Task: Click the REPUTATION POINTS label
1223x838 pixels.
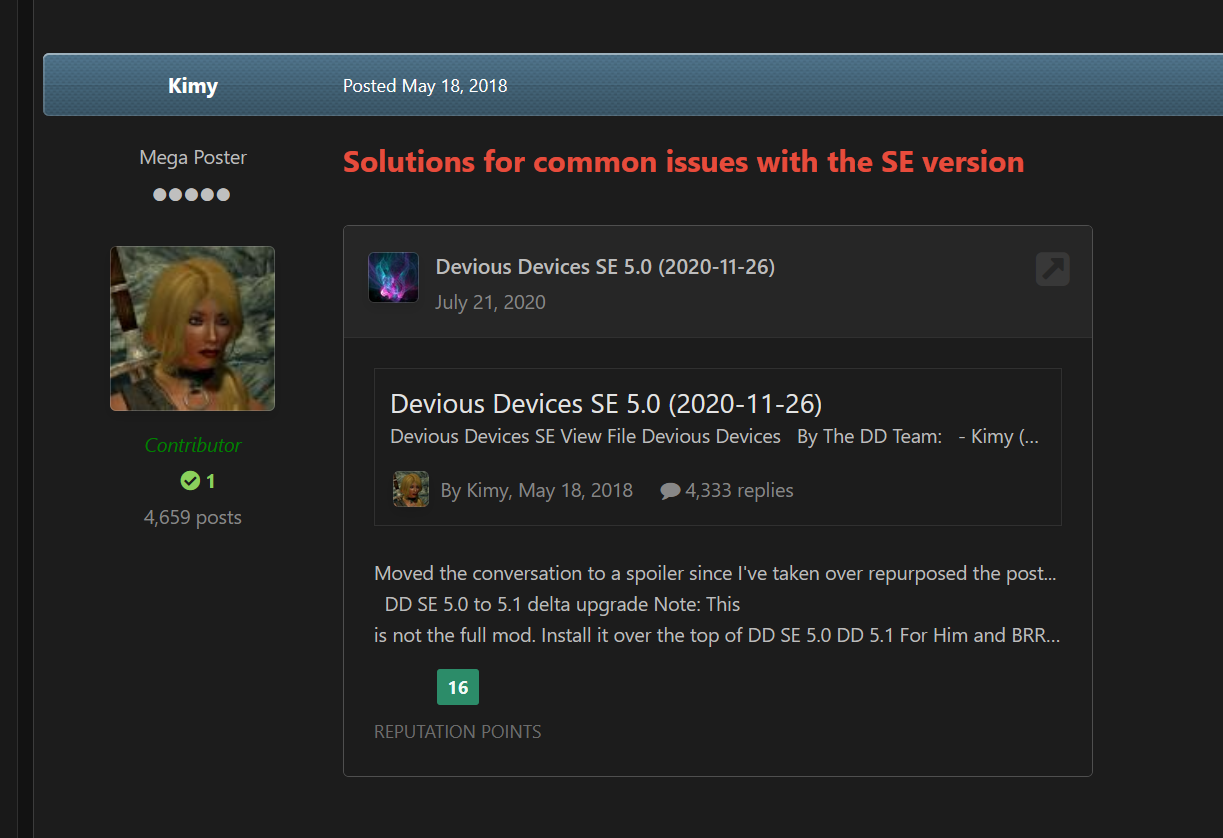Action: (458, 732)
